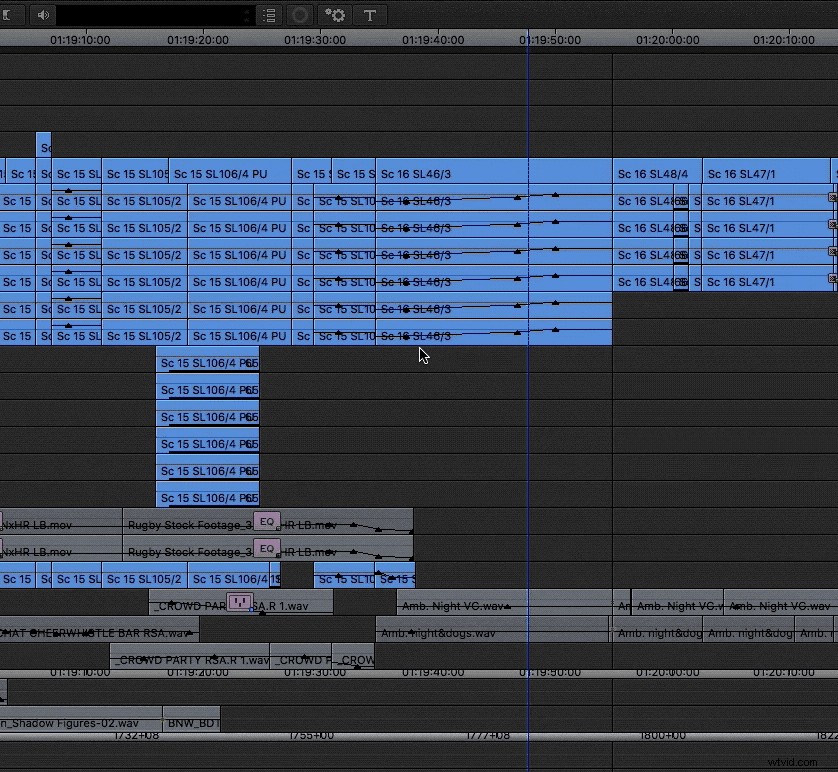
Task: Expand the small arrow box on the far-right Sc 16 SL47/1 track
Action: click(x=831, y=281)
